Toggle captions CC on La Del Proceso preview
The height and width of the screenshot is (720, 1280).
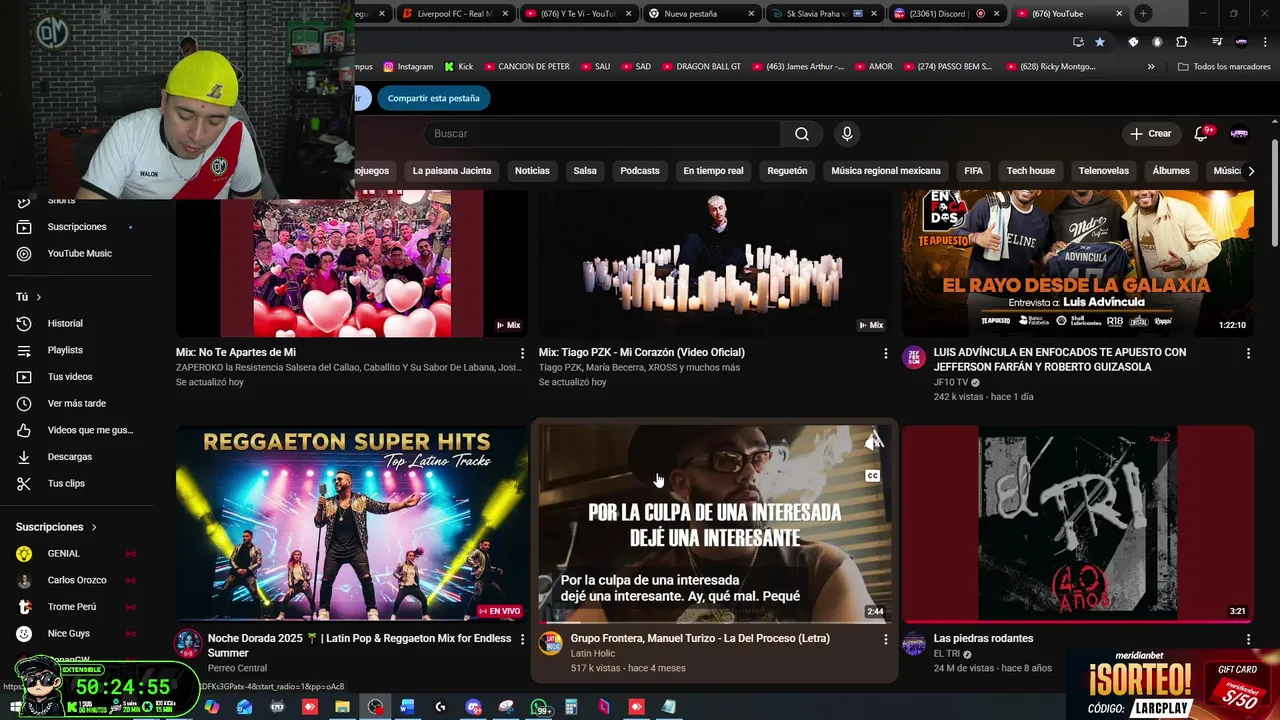pos(872,476)
